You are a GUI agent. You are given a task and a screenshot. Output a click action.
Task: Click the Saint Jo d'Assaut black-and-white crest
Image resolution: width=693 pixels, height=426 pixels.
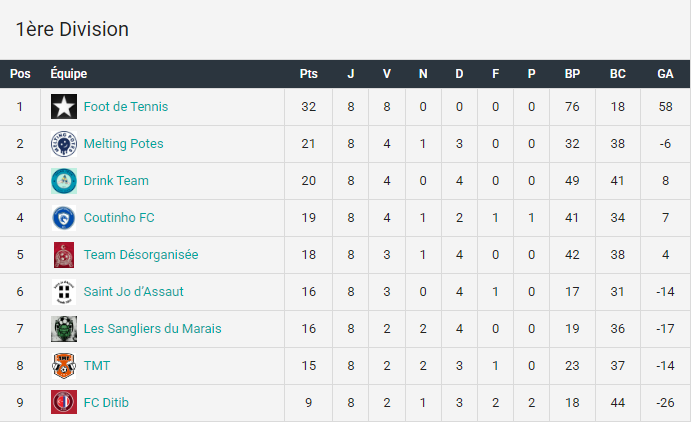(64, 292)
